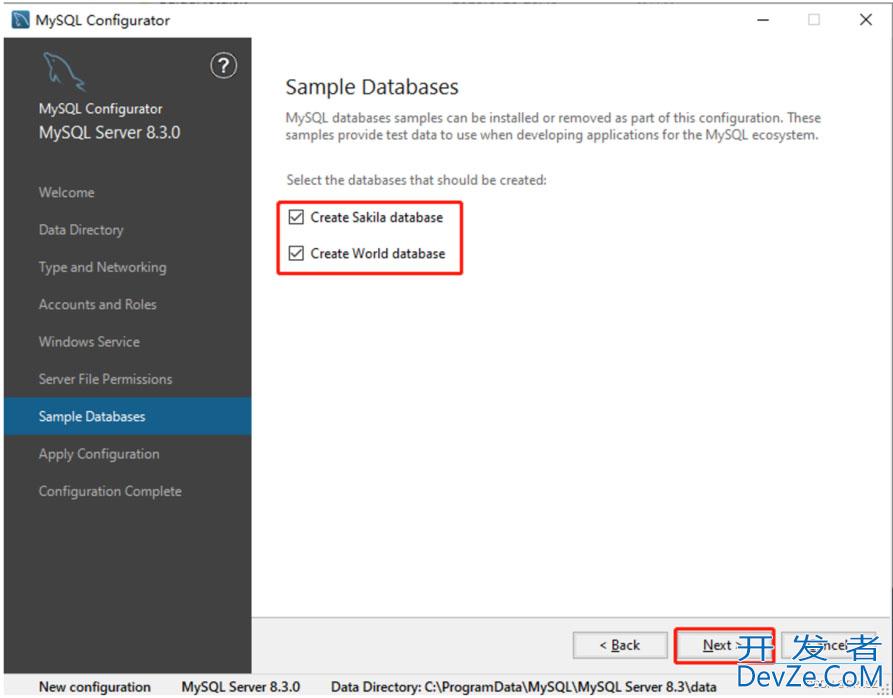Open Accounts and Roles step
This screenshot has width=893, height=698.
pos(97,304)
